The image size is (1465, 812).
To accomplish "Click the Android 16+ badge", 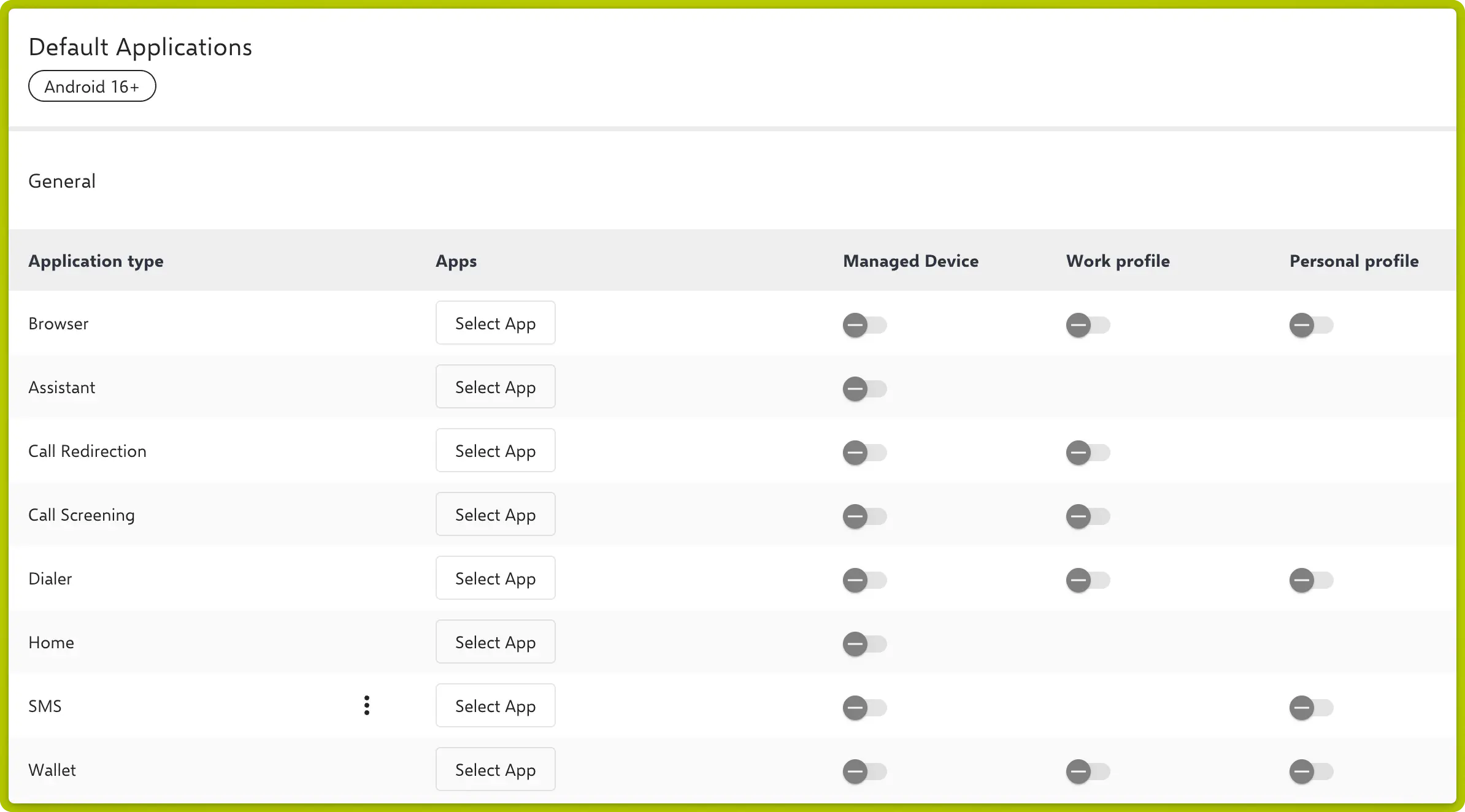I will 92,86.
